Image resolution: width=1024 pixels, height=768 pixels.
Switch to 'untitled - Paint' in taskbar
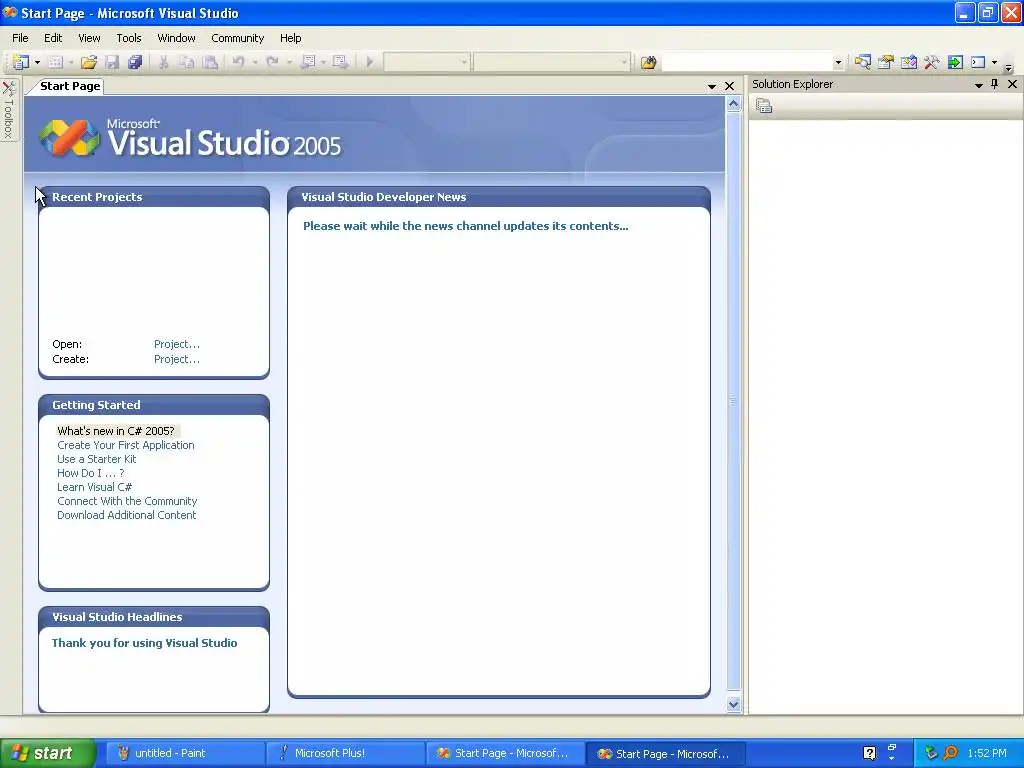click(x=184, y=753)
